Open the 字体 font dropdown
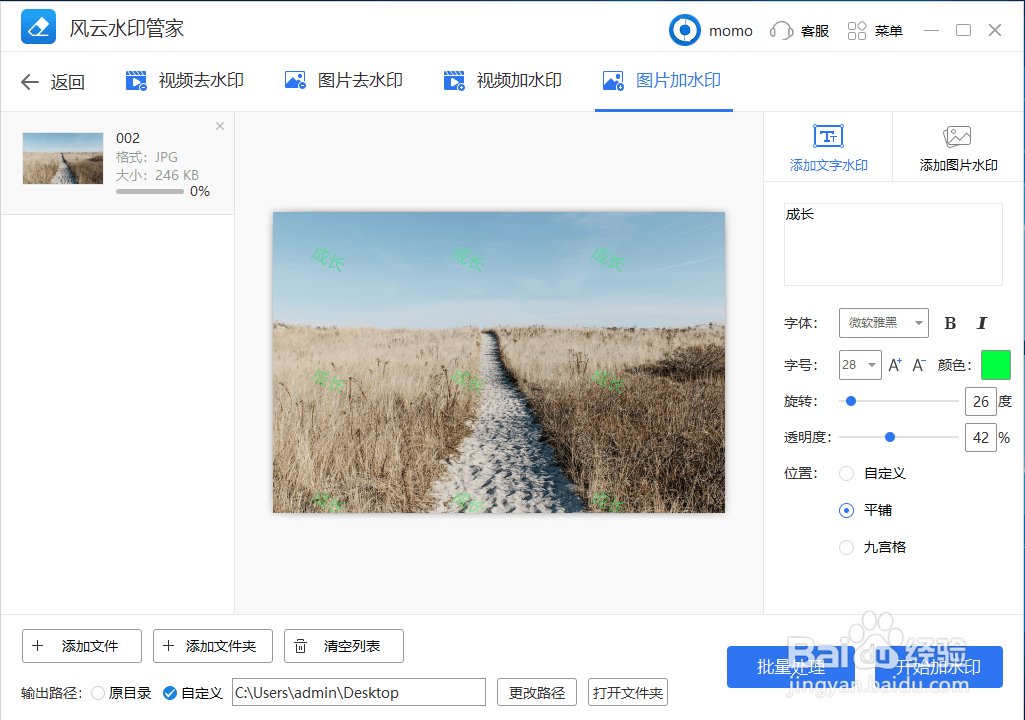 [x=883, y=323]
